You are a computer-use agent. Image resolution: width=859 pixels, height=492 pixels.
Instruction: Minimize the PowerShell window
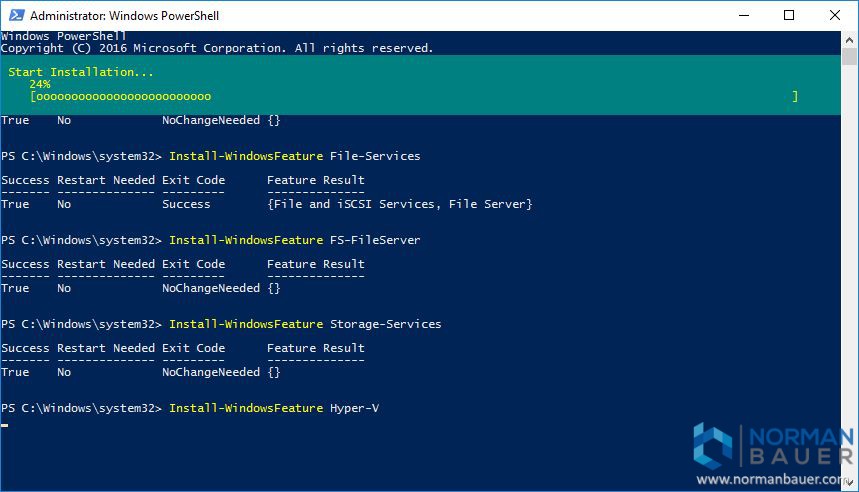click(743, 15)
